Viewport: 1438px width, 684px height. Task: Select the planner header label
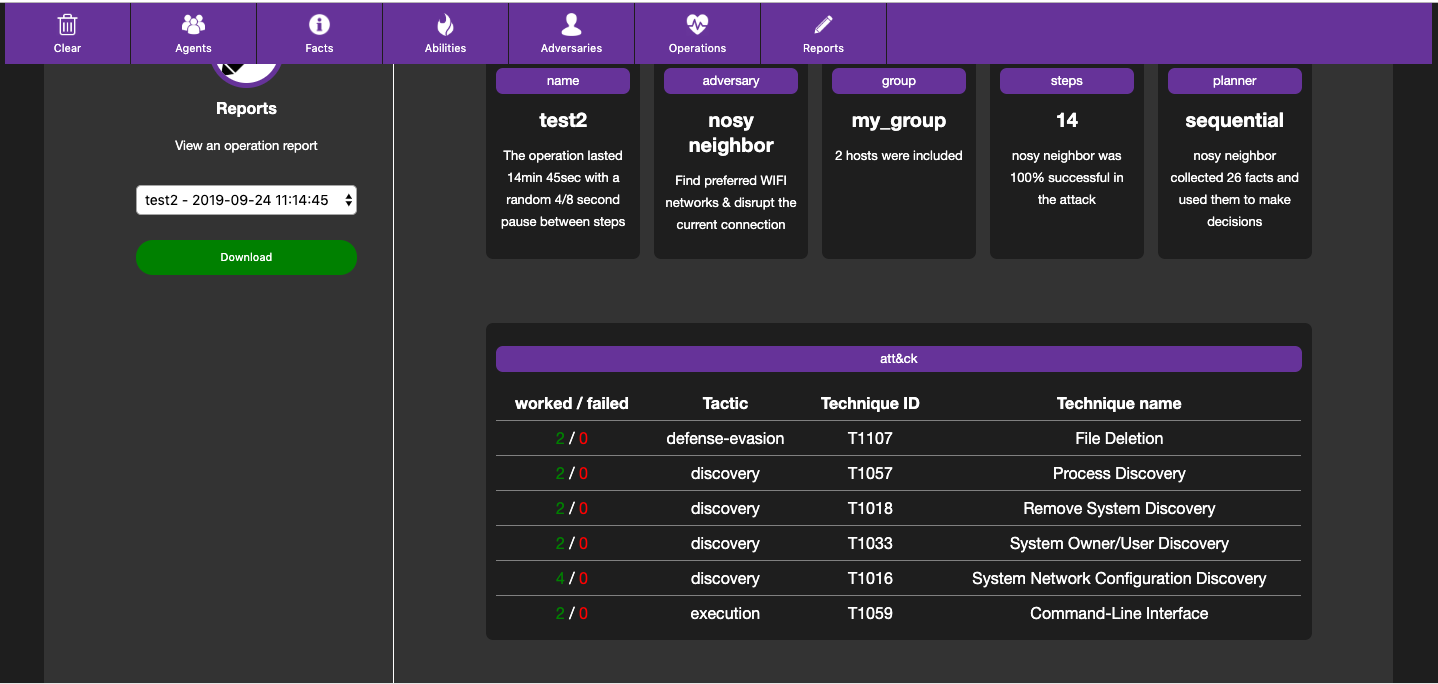1235,81
